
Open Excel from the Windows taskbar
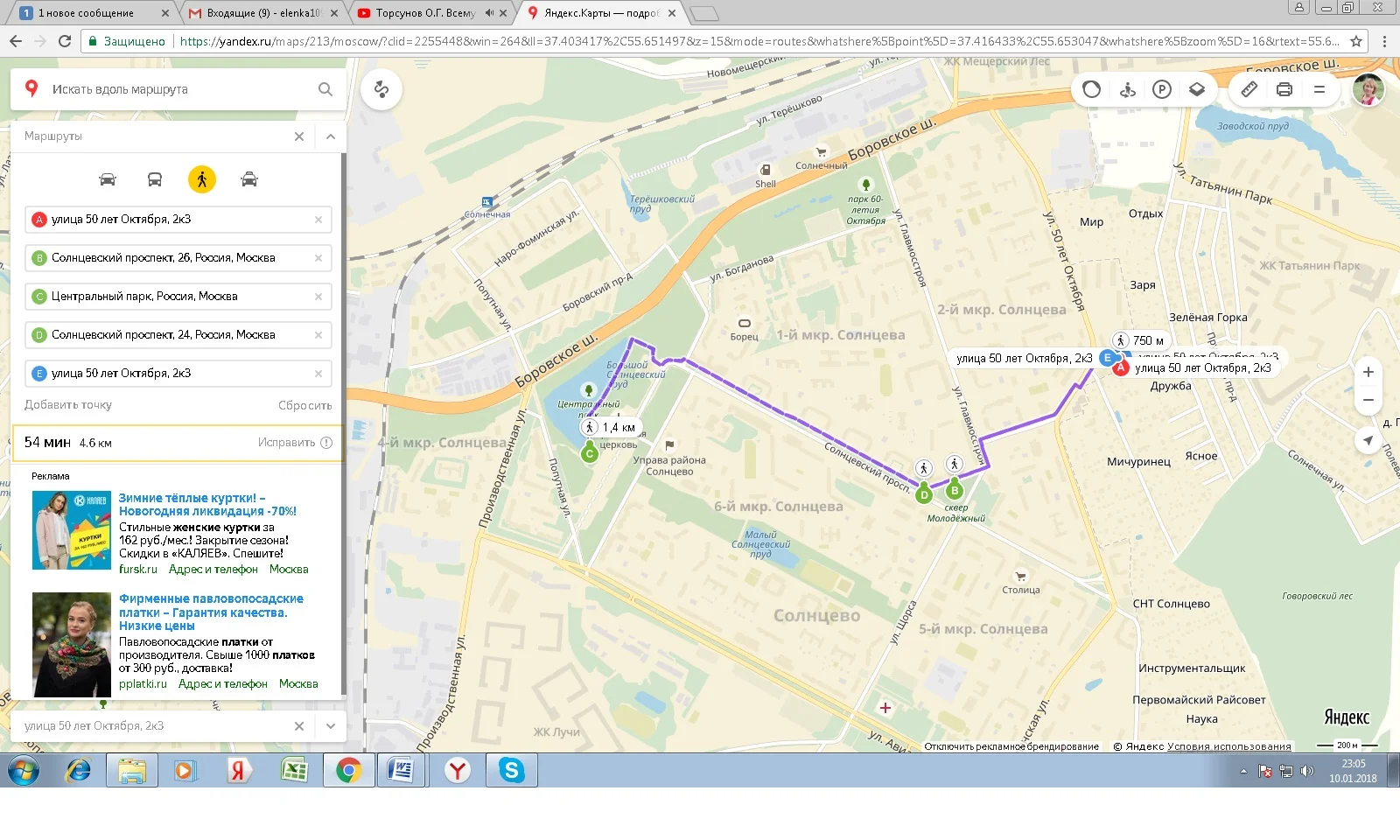point(295,770)
